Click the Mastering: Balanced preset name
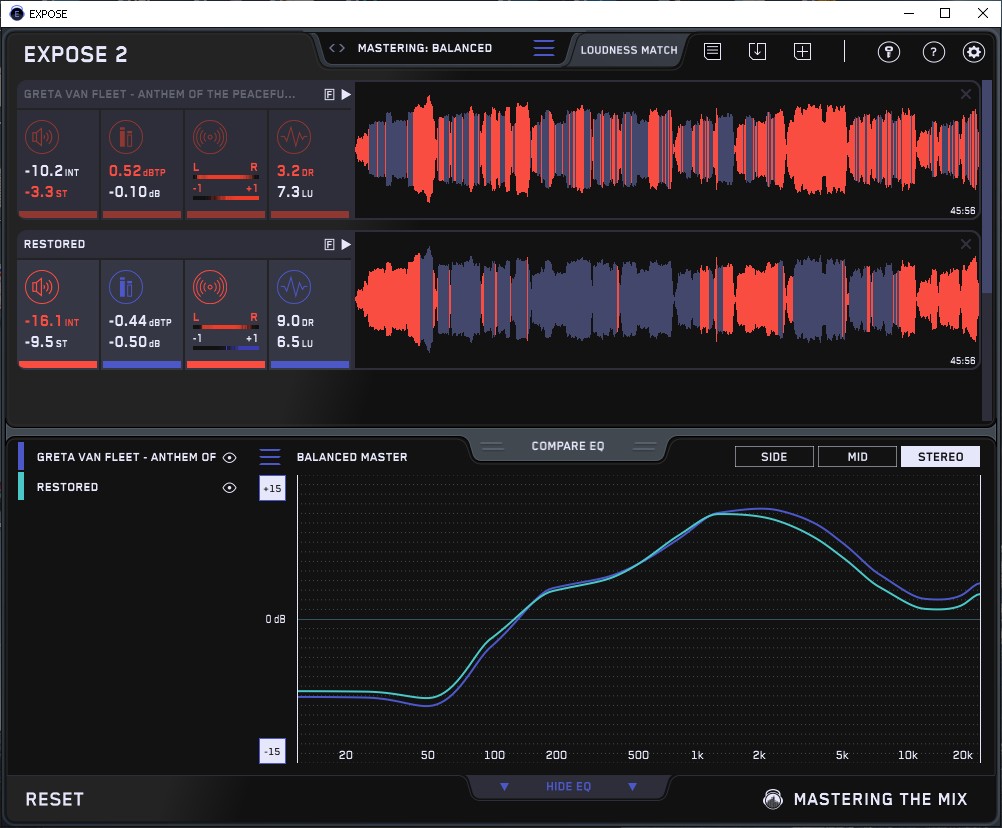This screenshot has width=1002, height=828. (x=425, y=48)
